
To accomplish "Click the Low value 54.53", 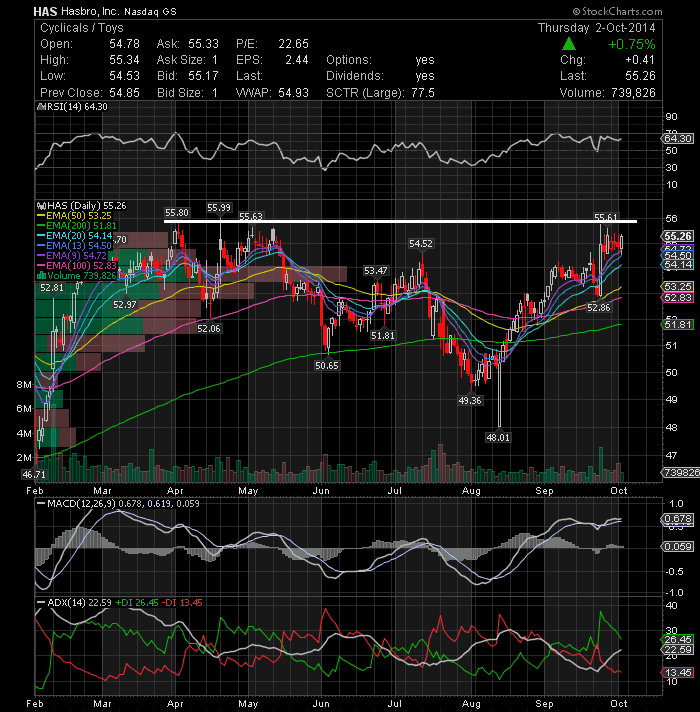I will [124, 76].
